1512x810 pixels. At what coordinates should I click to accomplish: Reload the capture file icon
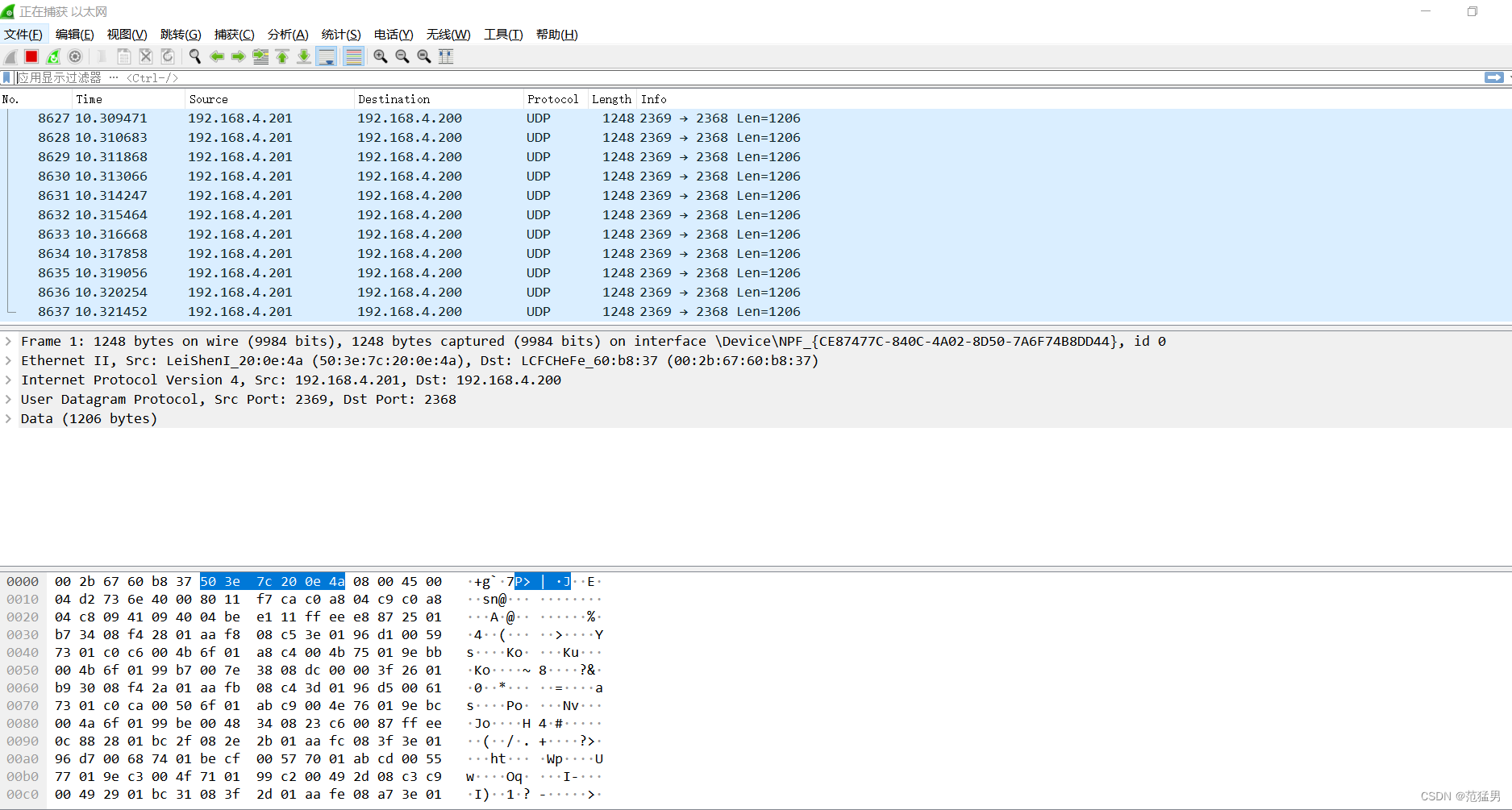click(168, 56)
